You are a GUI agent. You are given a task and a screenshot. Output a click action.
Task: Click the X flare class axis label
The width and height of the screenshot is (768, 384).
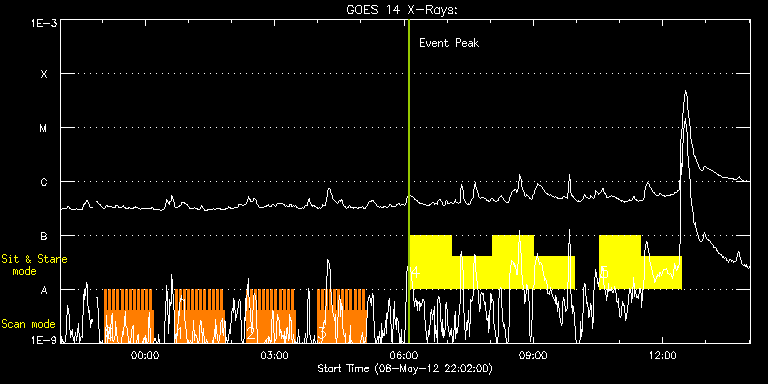pos(44,74)
